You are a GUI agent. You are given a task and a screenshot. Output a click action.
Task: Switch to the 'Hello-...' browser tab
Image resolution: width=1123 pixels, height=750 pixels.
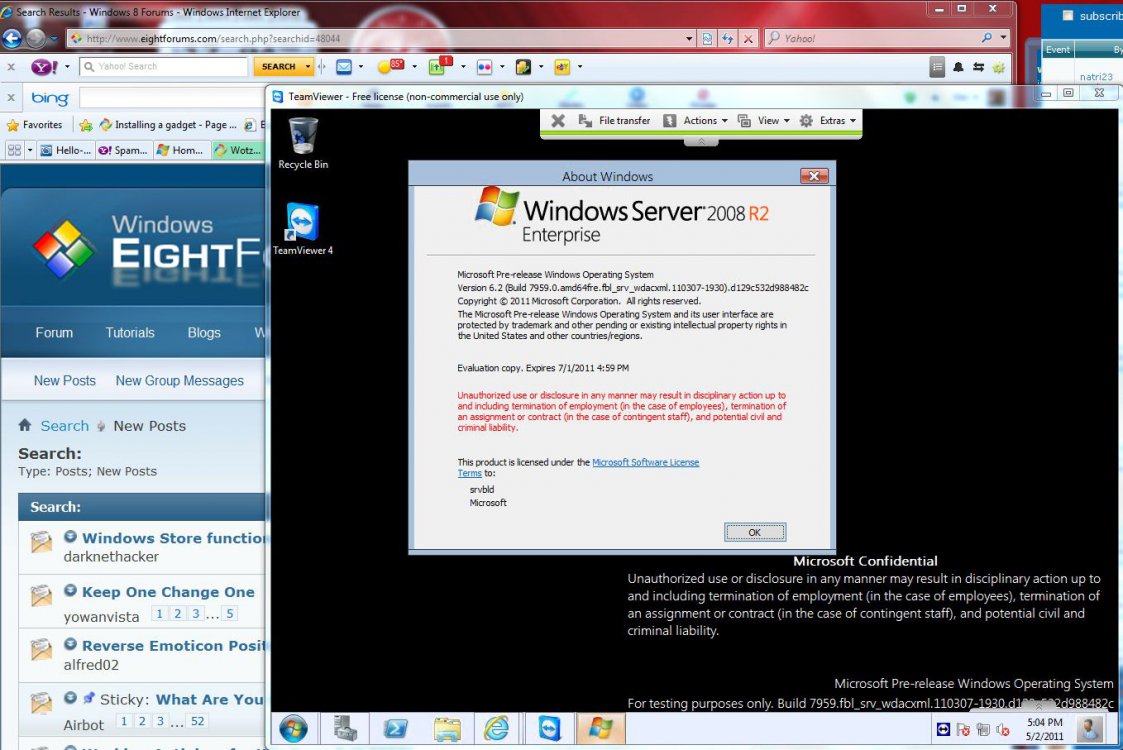pos(66,150)
